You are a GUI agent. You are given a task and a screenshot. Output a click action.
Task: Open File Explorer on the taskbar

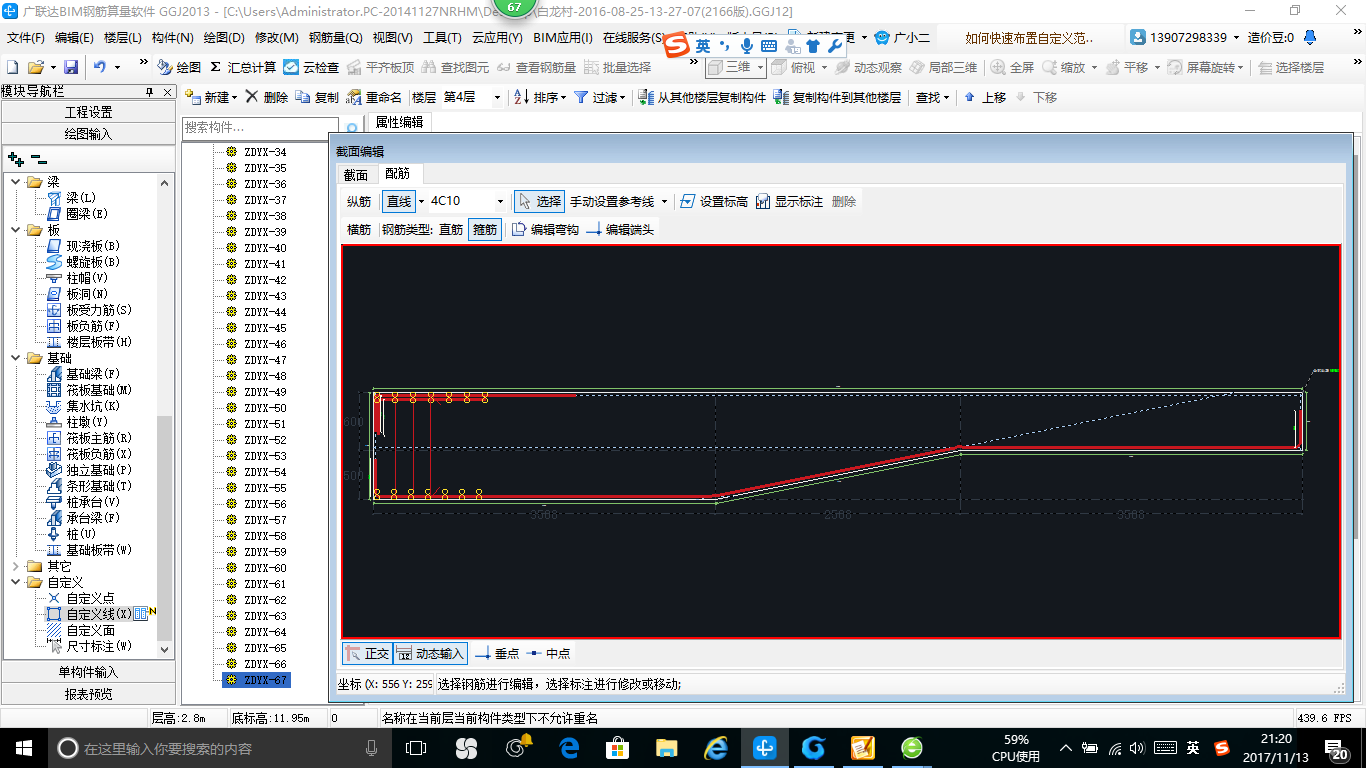(666, 747)
